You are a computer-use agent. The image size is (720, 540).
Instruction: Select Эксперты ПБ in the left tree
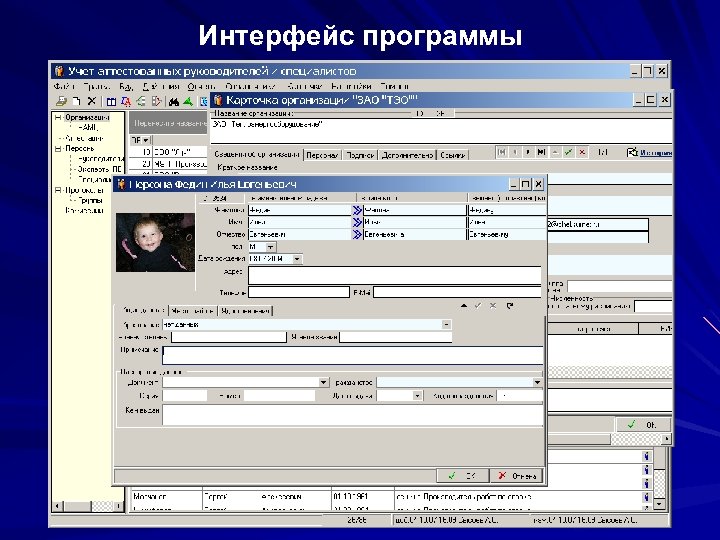coord(99,169)
